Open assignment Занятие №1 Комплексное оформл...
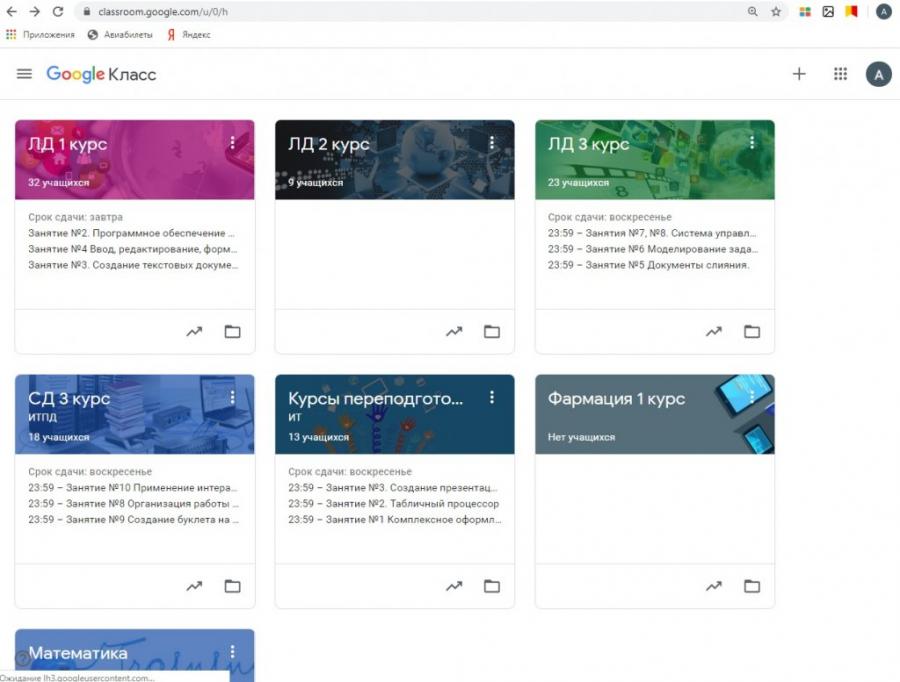 (395, 520)
